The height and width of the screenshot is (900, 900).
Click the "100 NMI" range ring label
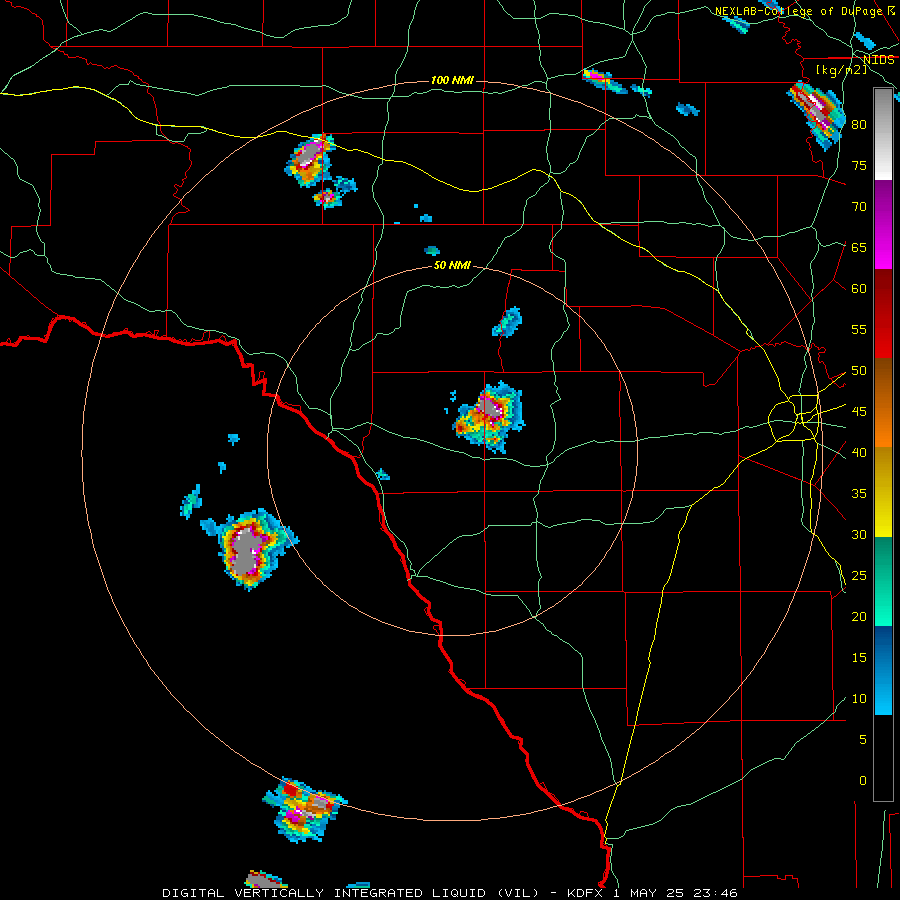coord(452,80)
